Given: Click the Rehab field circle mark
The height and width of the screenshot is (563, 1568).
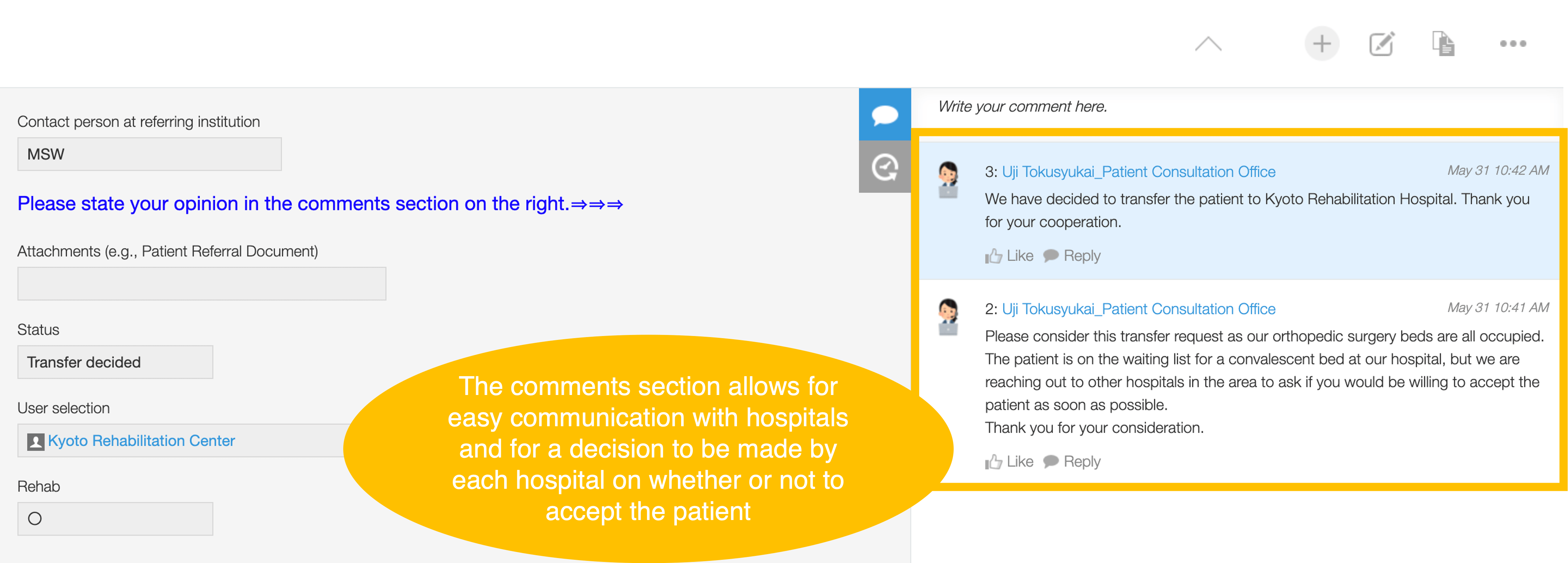Looking at the screenshot, I should coord(35,519).
